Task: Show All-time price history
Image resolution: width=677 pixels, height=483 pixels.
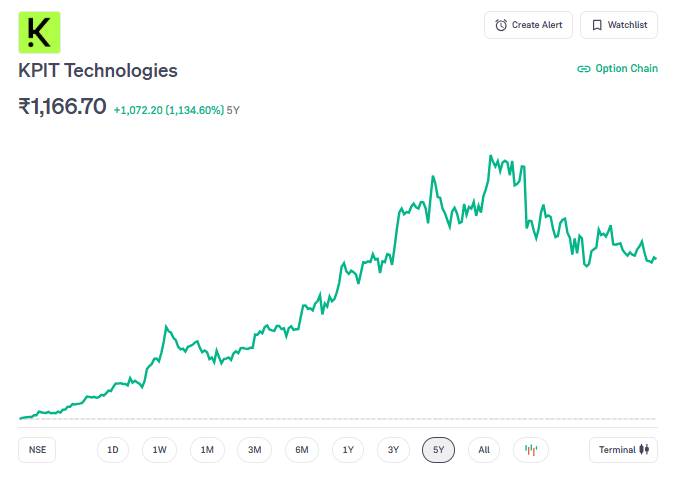Action: [x=484, y=450]
